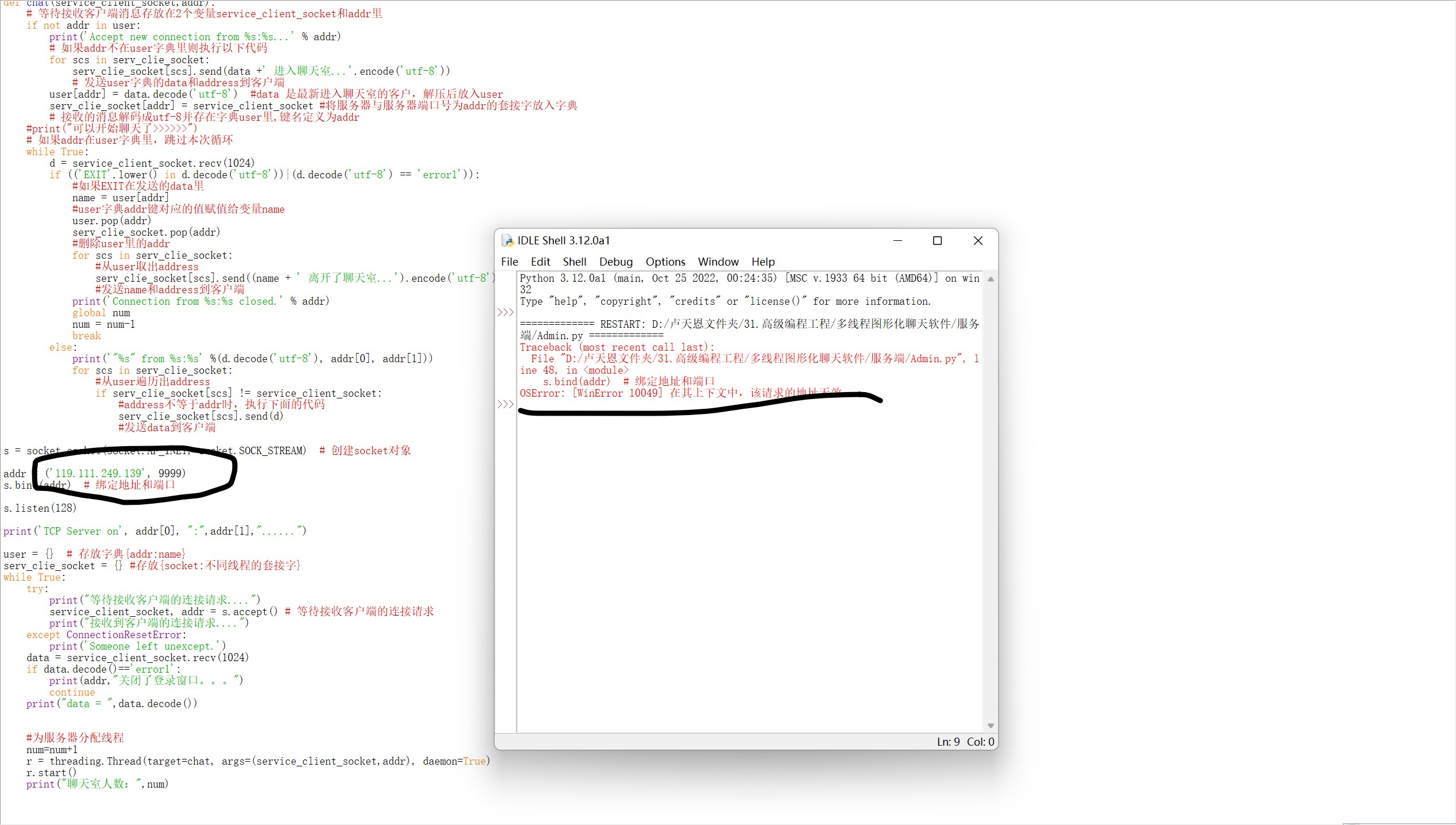The image size is (1456, 825).
Task: Click the 'while True:' line above recv(1024)
Action: point(57,152)
